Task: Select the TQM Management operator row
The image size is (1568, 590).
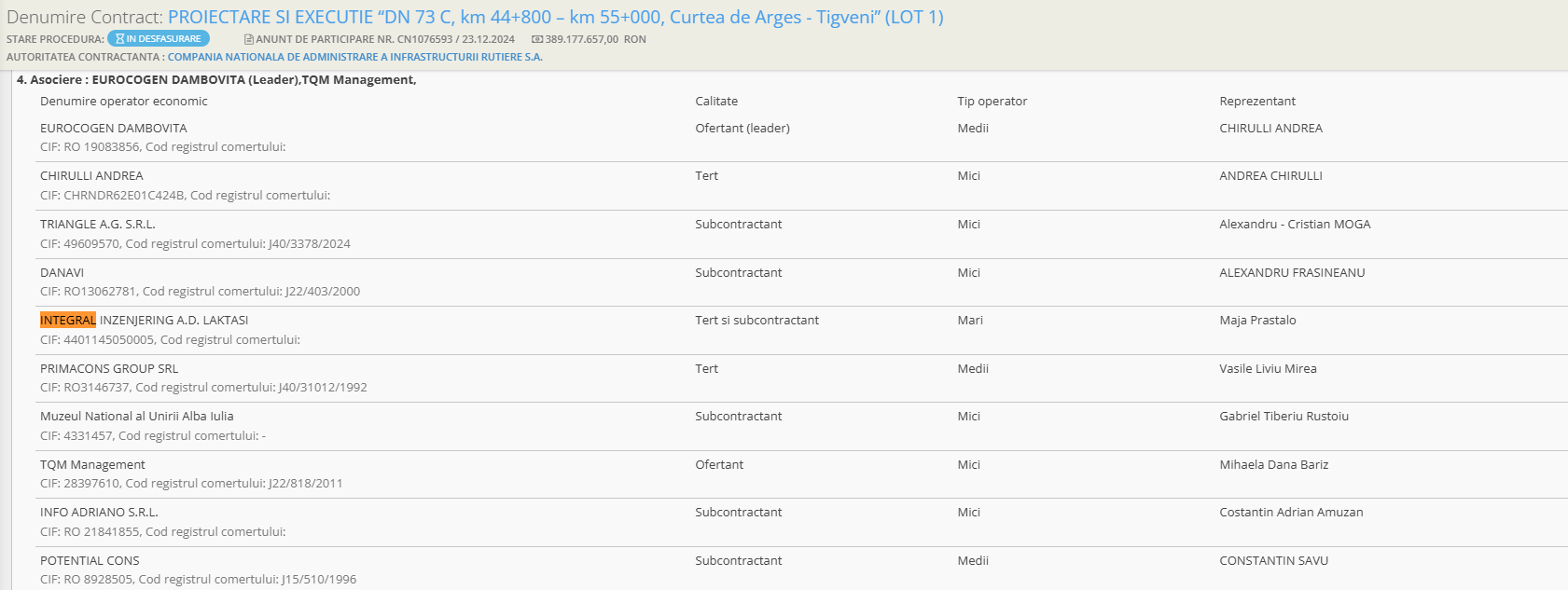Action: point(93,465)
